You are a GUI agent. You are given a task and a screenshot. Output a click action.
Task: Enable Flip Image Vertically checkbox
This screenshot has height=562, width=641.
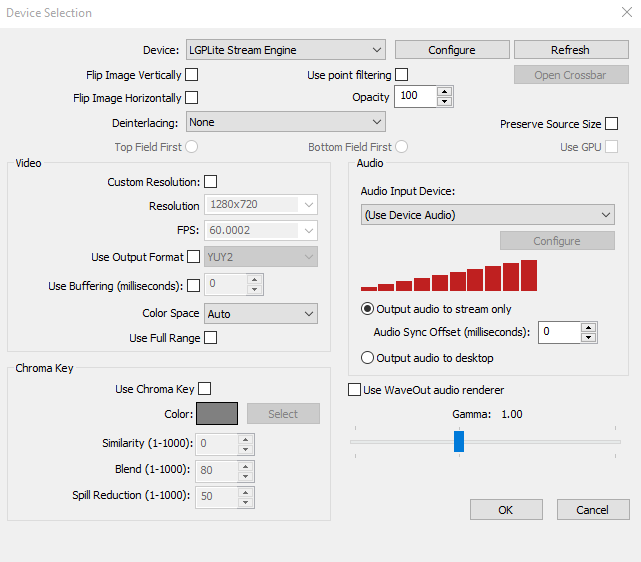[192, 75]
